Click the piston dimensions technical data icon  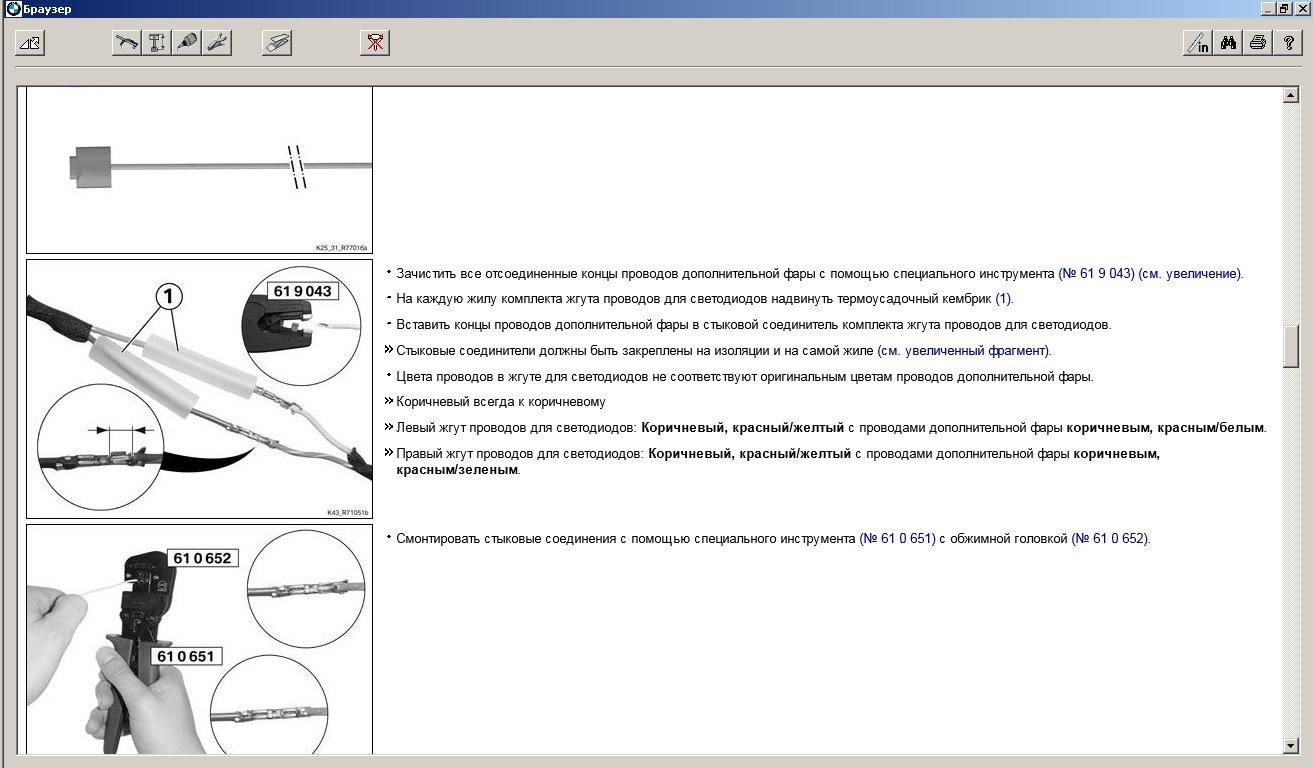(157, 43)
